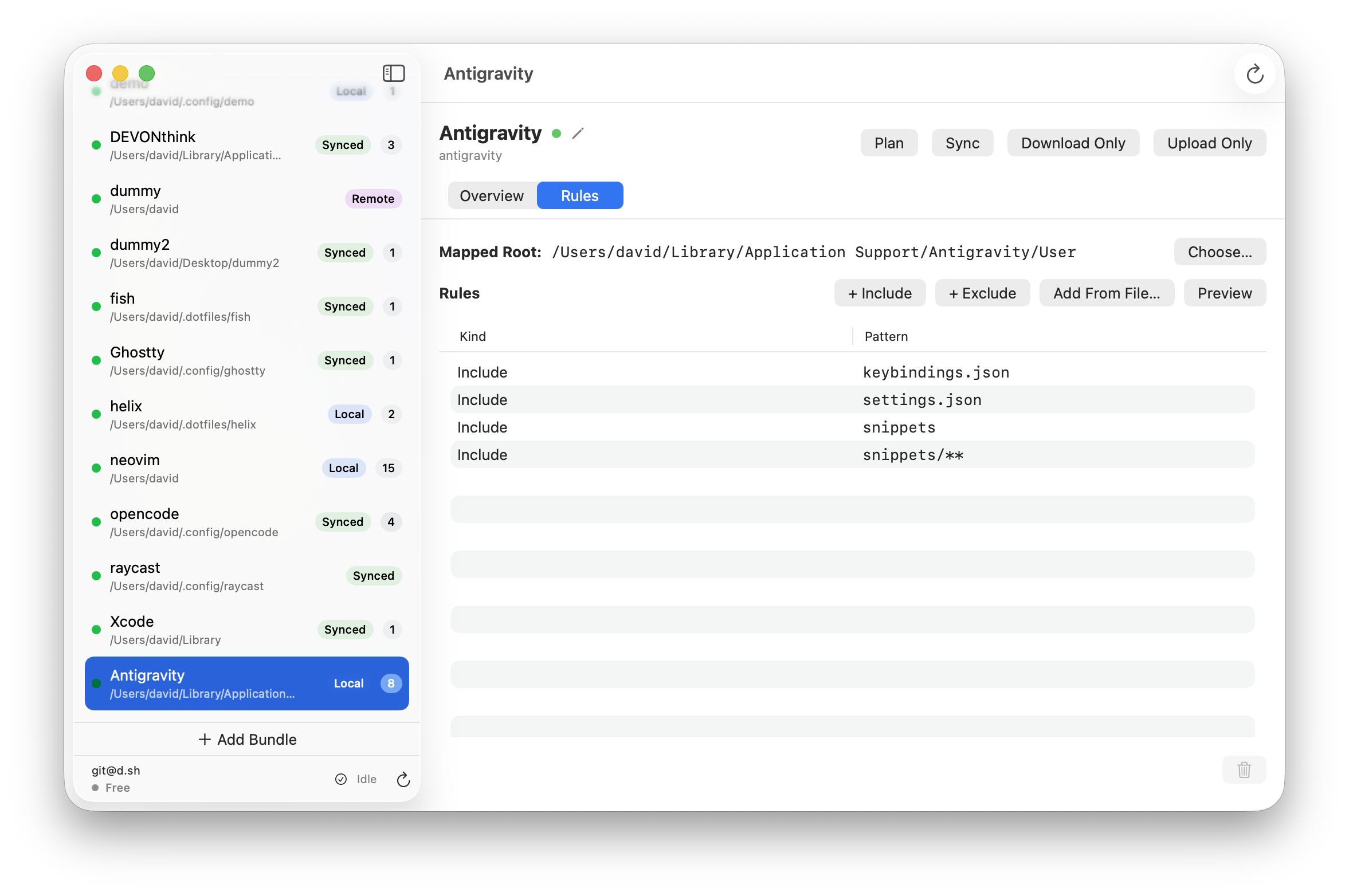Click the Idle status checkmark icon
This screenshot has width=1349, height=896.
pyautogui.click(x=341, y=779)
